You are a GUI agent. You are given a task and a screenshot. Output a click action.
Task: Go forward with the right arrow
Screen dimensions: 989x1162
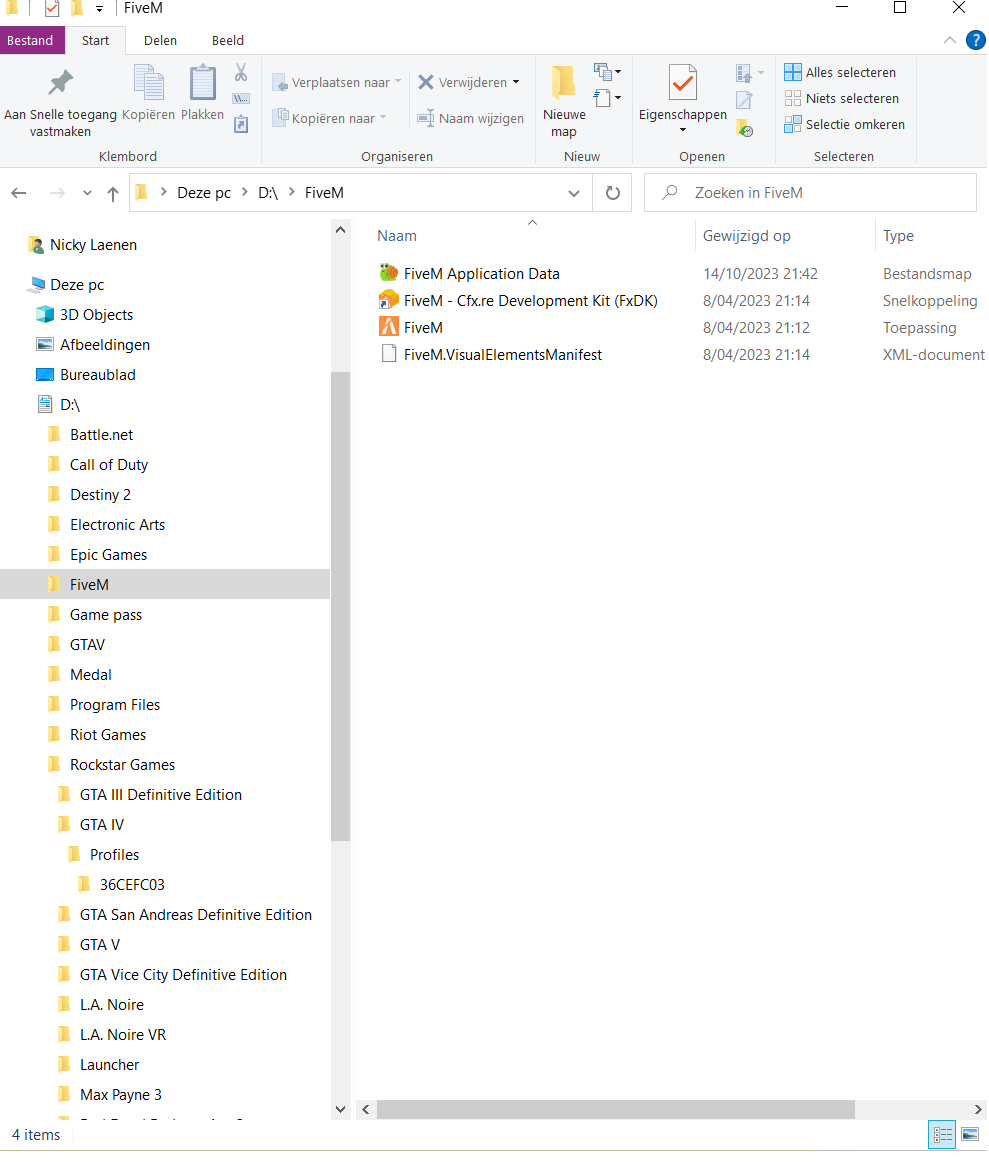click(57, 193)
